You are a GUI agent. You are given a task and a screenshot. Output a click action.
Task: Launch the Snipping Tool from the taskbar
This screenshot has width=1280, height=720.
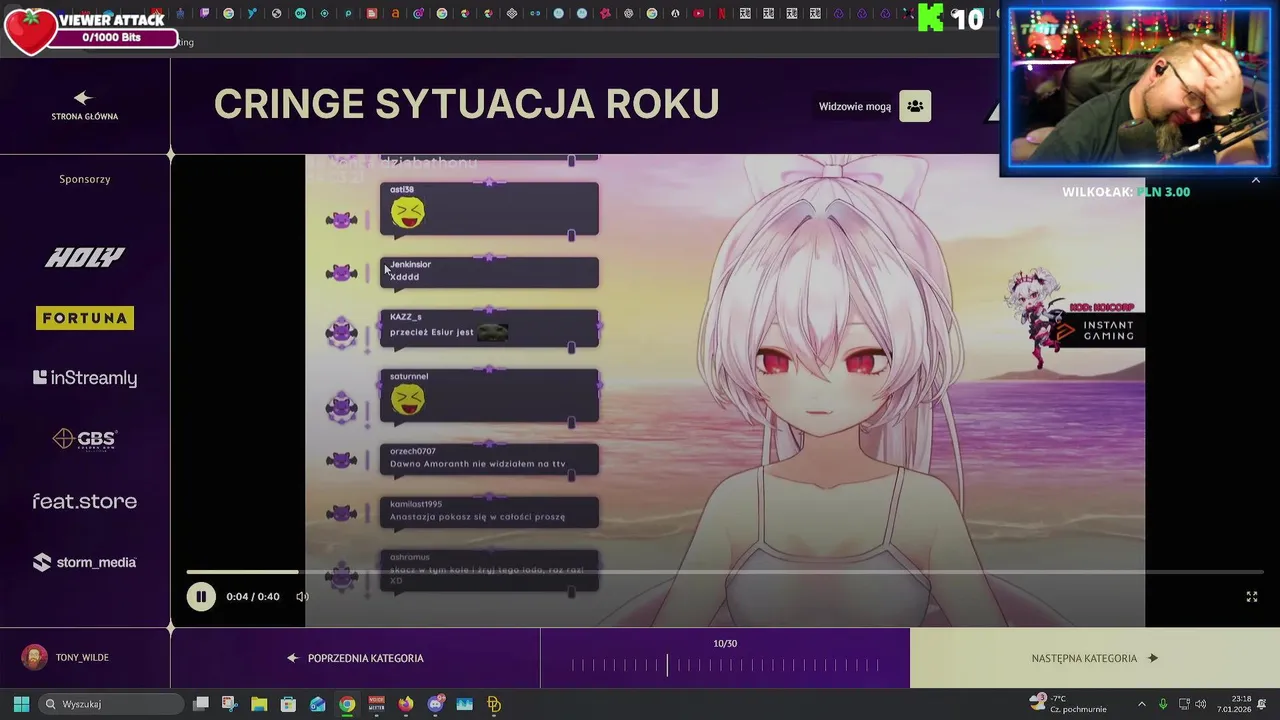tap(230, 704)
